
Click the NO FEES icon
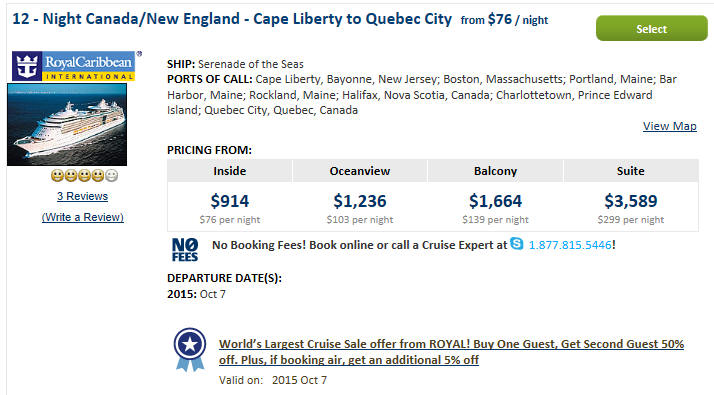[185, 250]
